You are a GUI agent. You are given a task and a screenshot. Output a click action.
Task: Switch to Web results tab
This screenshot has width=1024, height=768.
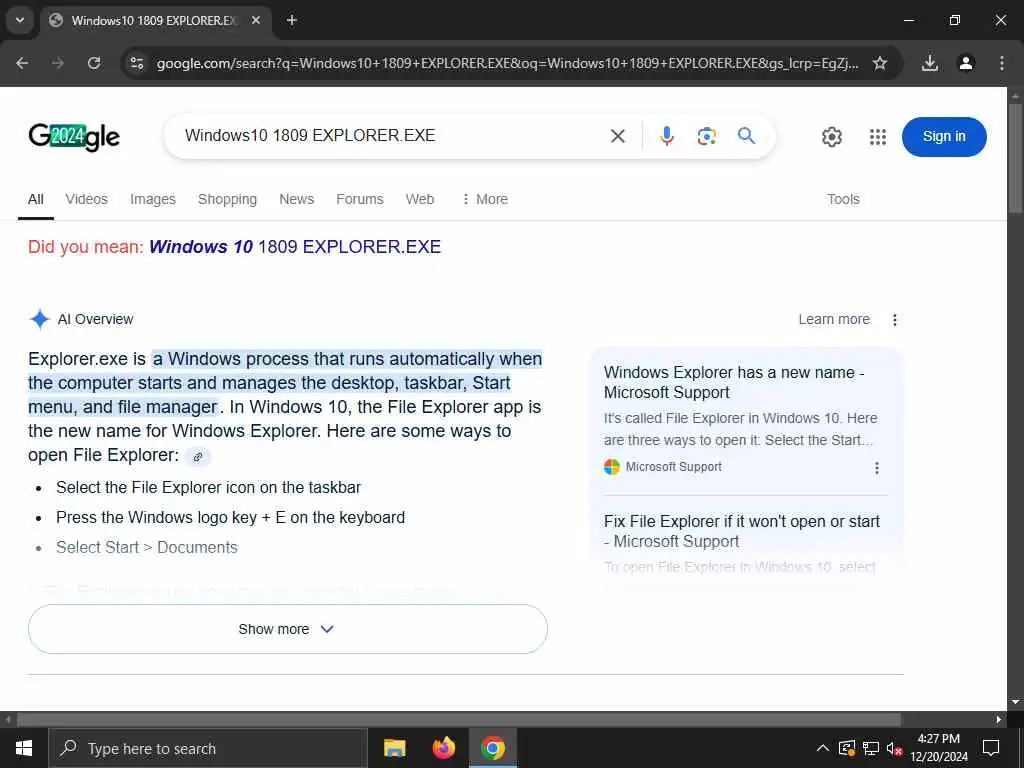(x=419, y=199)
